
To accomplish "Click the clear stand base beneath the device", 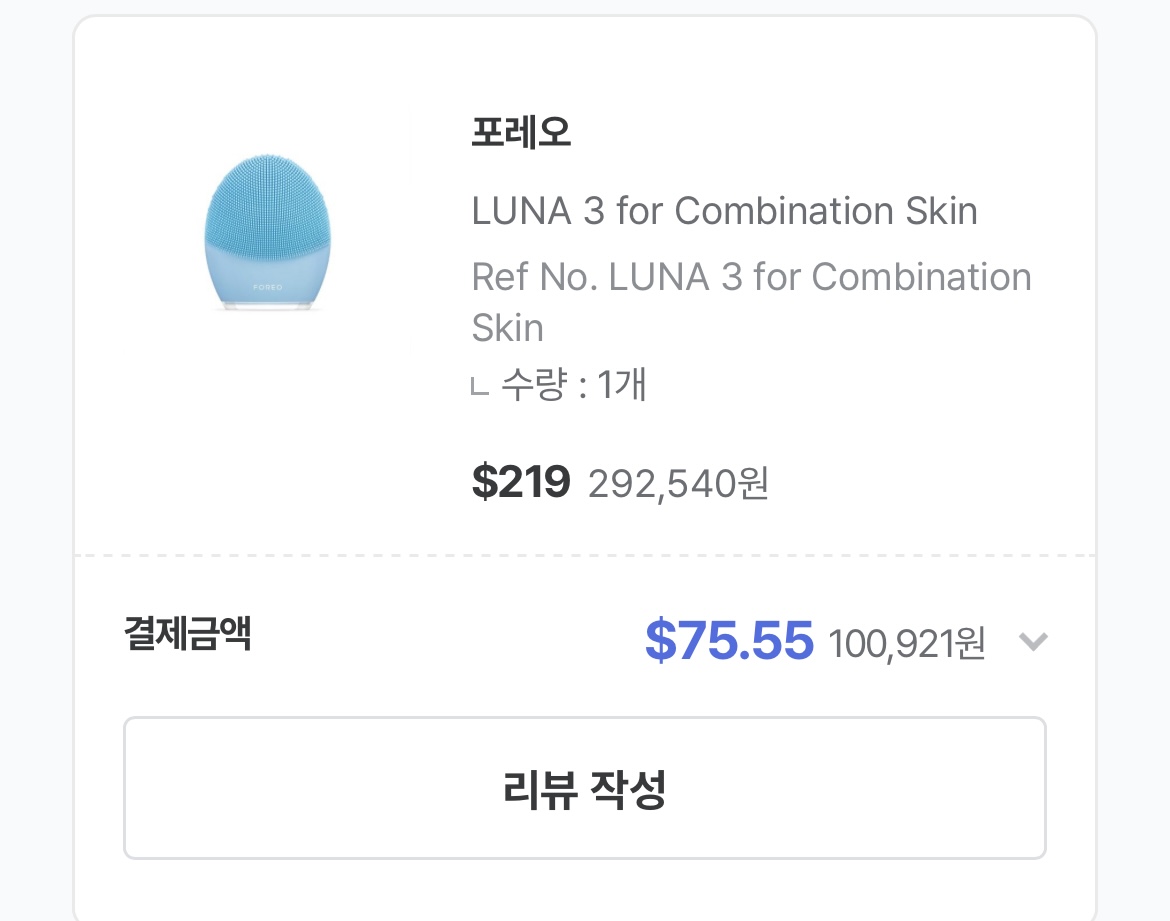I will pos(267,304).
